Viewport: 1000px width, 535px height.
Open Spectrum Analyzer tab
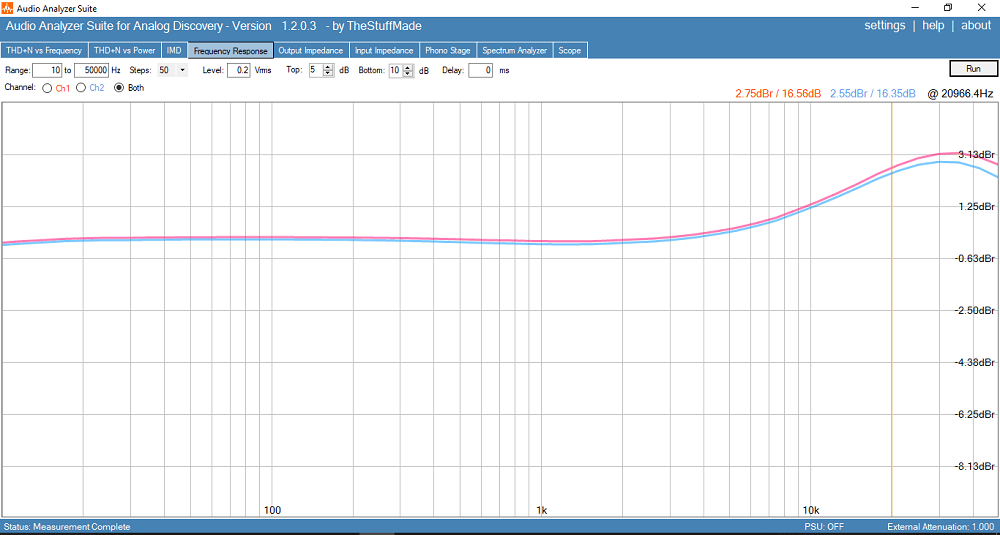tap(515, 50)
